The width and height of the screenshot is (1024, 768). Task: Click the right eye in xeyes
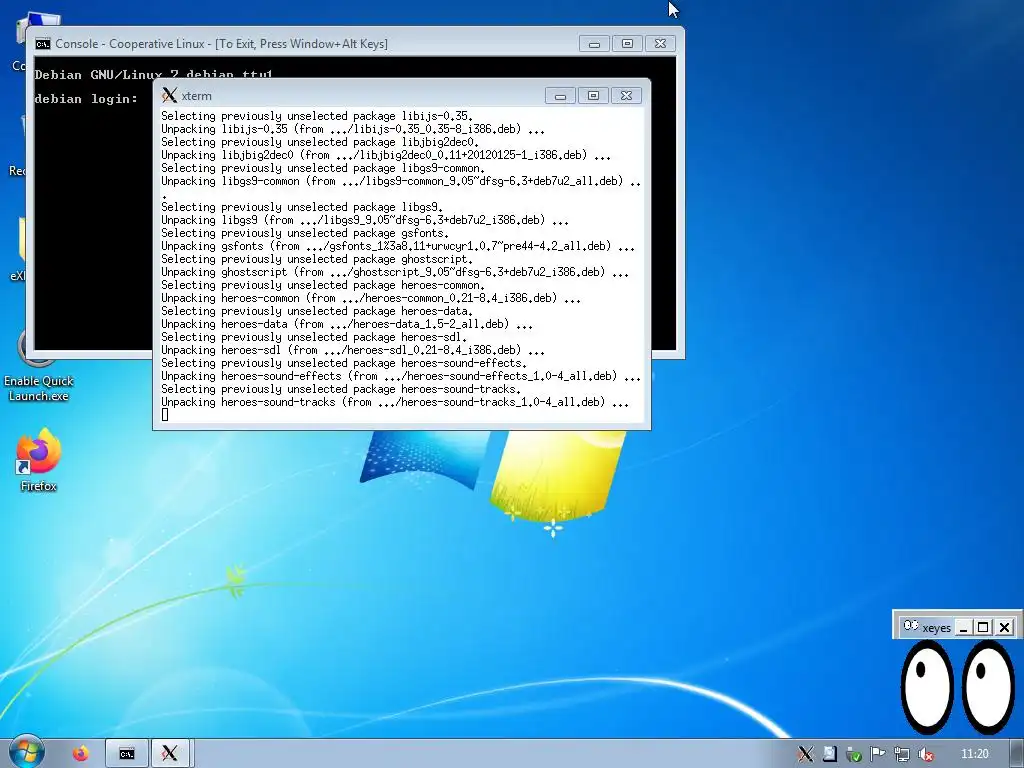tap(988, 686)
